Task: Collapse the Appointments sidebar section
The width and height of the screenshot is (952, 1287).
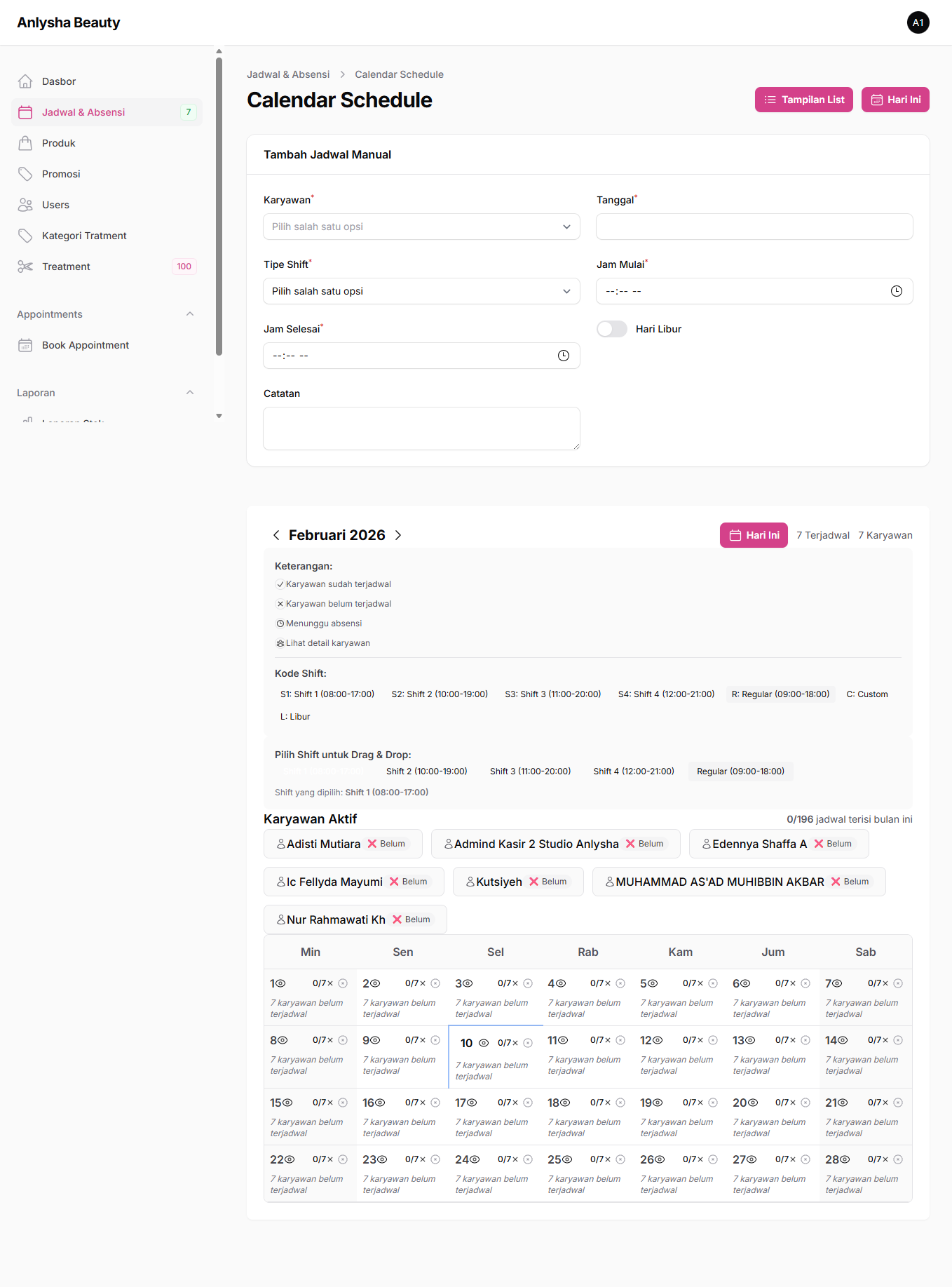Action: [190, 314]
